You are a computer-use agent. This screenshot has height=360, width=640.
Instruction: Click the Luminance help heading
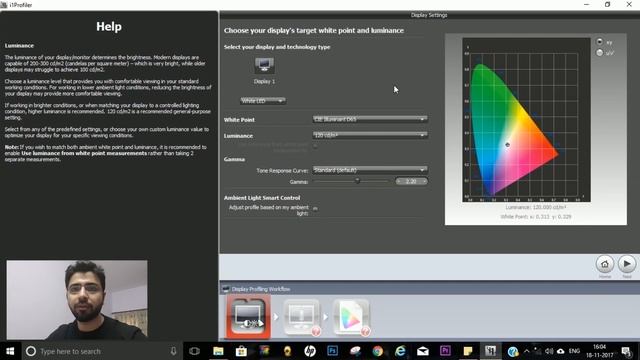pyautogui.click(x=19, y=46)
